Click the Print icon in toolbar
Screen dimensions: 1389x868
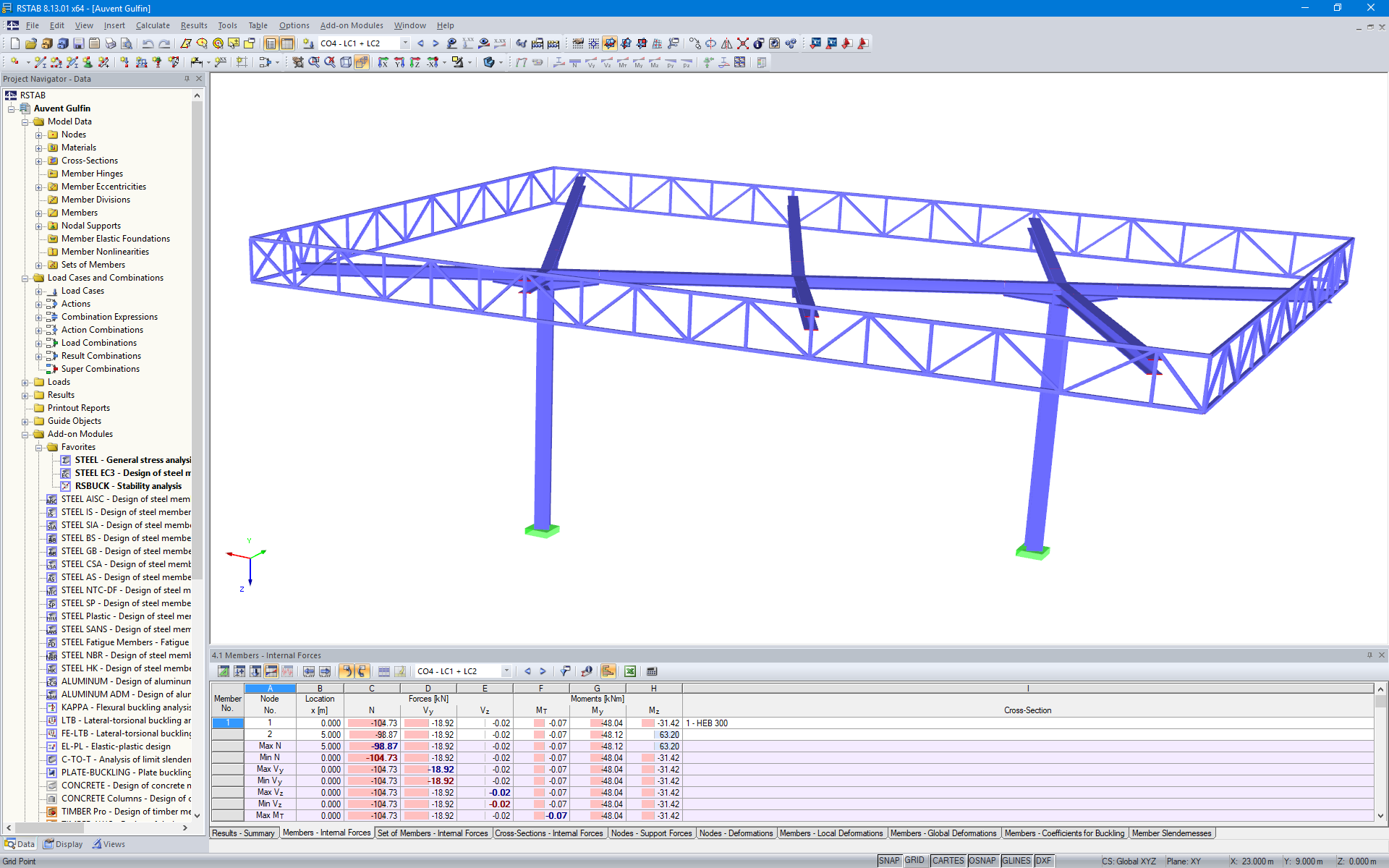tap(110, 43)
